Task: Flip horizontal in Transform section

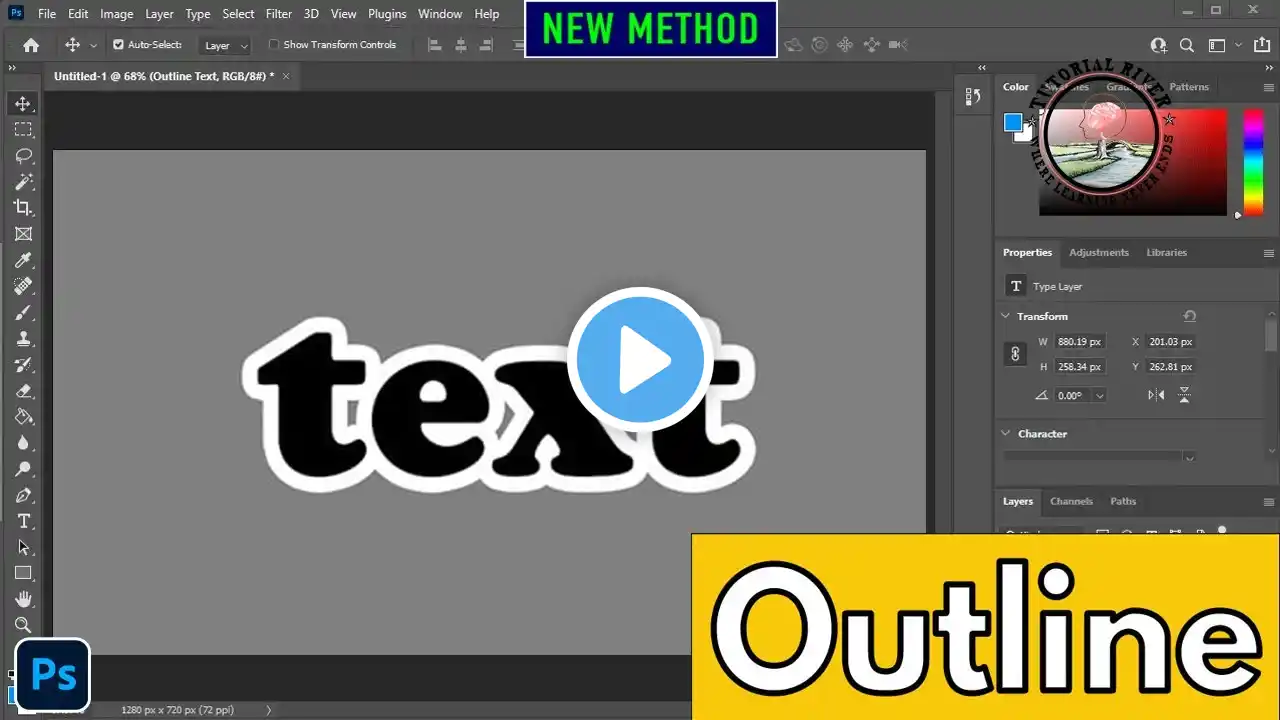Action: coord(1156,395)
